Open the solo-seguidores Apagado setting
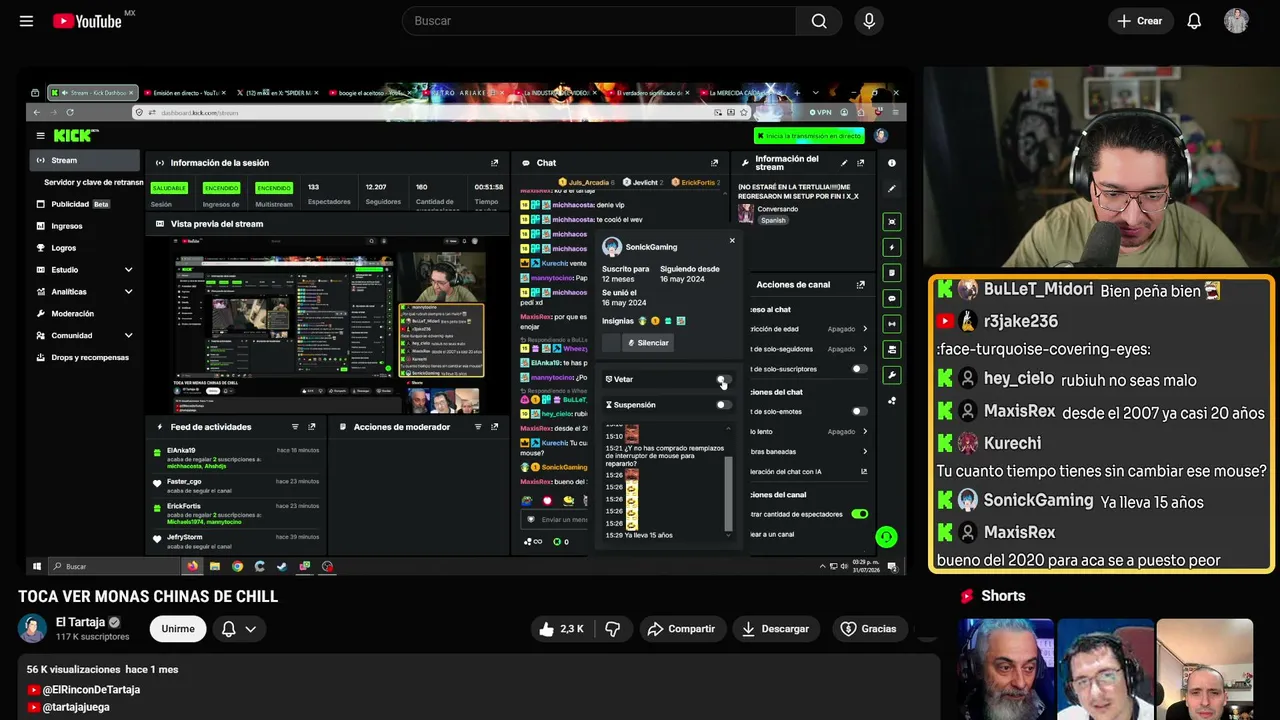Screen dimensions: 1280x720 848,349
